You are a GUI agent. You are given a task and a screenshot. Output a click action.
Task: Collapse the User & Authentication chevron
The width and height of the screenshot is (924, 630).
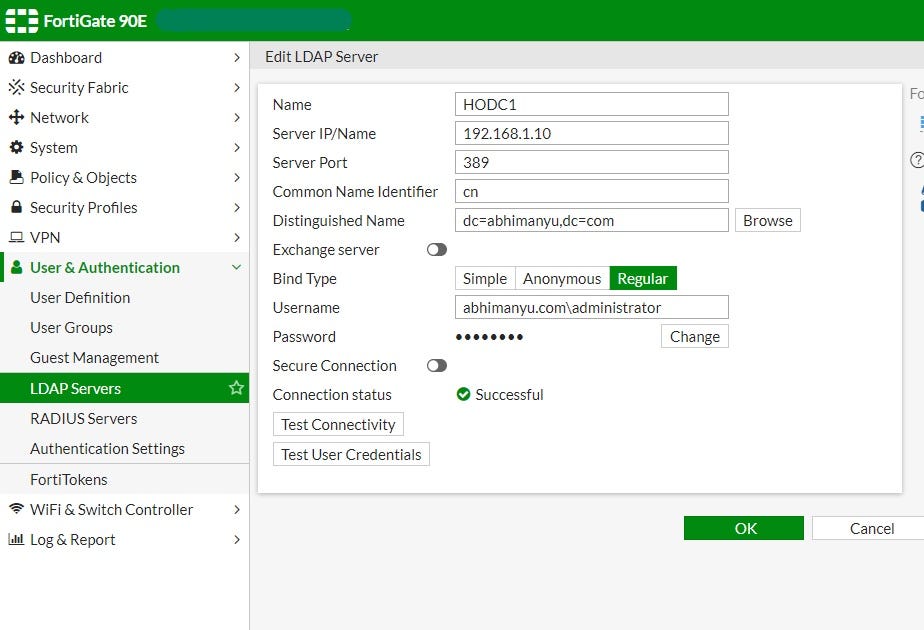(236, 268)
